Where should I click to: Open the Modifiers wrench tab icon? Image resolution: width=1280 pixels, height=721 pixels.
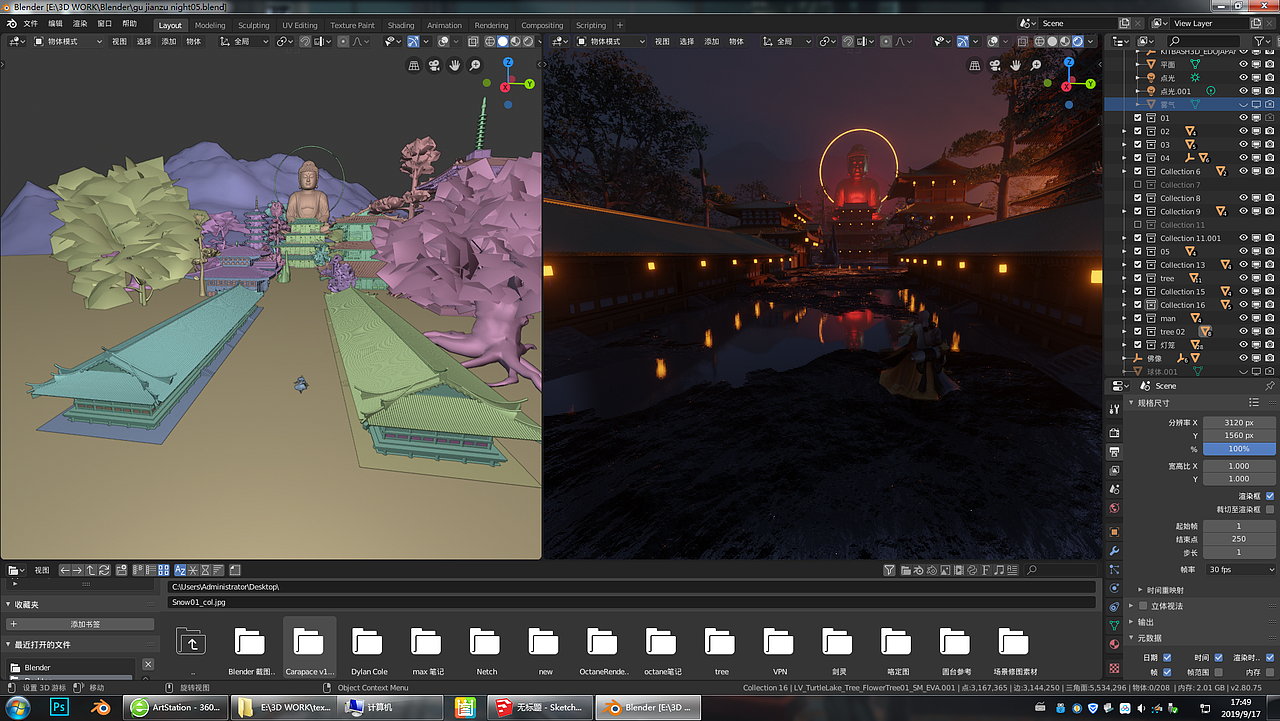pyautogui.click(x=1115, y=551)
